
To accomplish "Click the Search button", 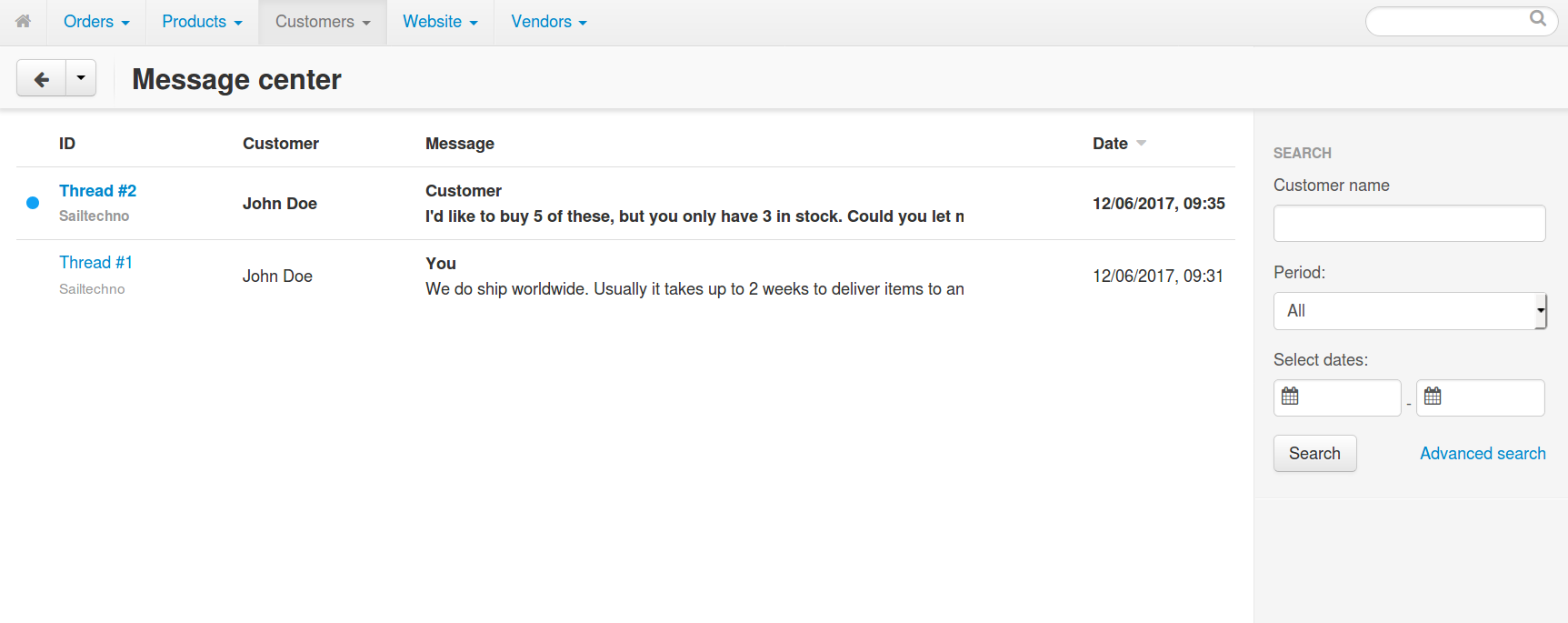I will tap(1314, 453).
